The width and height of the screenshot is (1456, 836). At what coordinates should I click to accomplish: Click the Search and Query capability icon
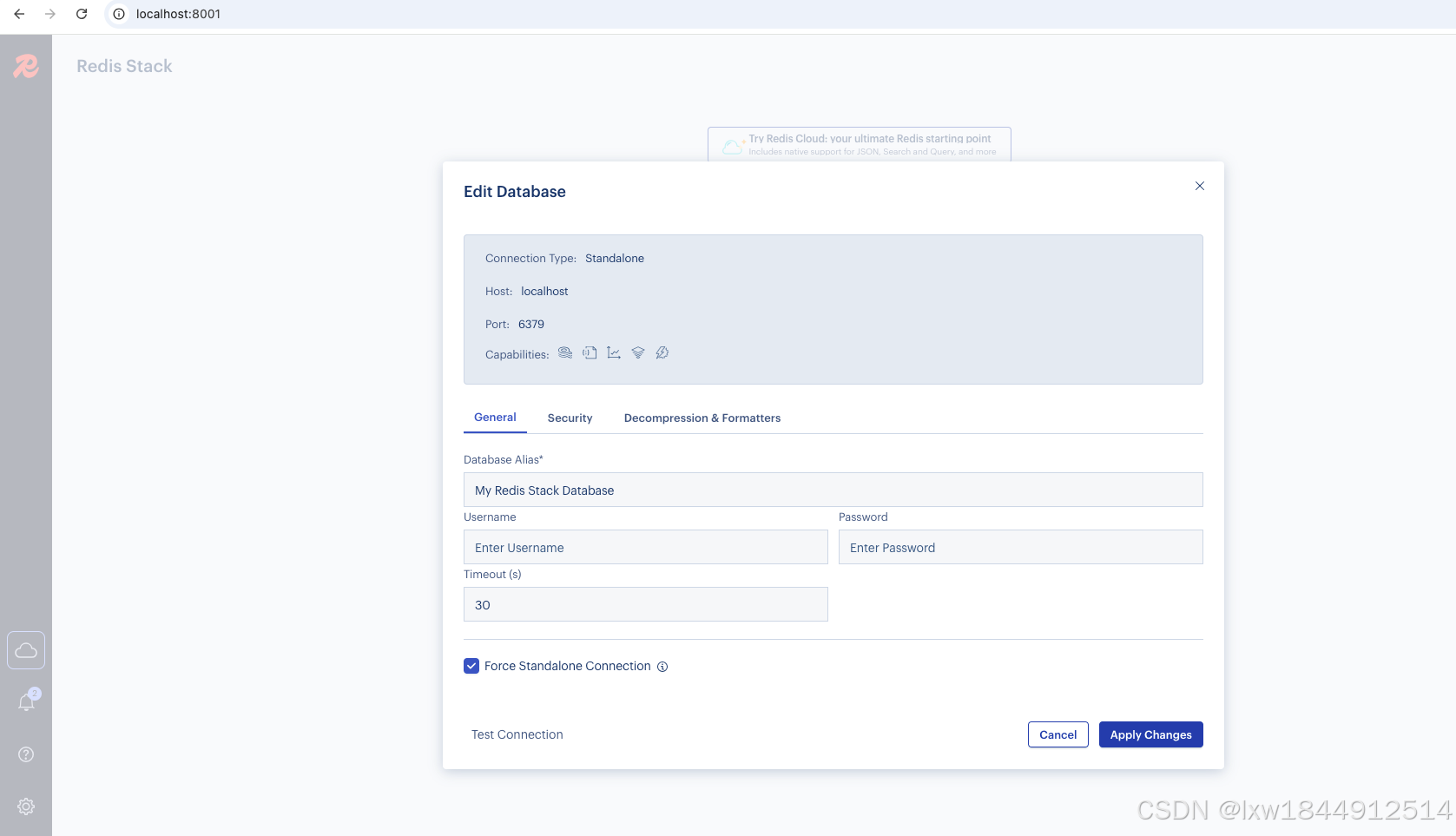click(x=565, y=352)
